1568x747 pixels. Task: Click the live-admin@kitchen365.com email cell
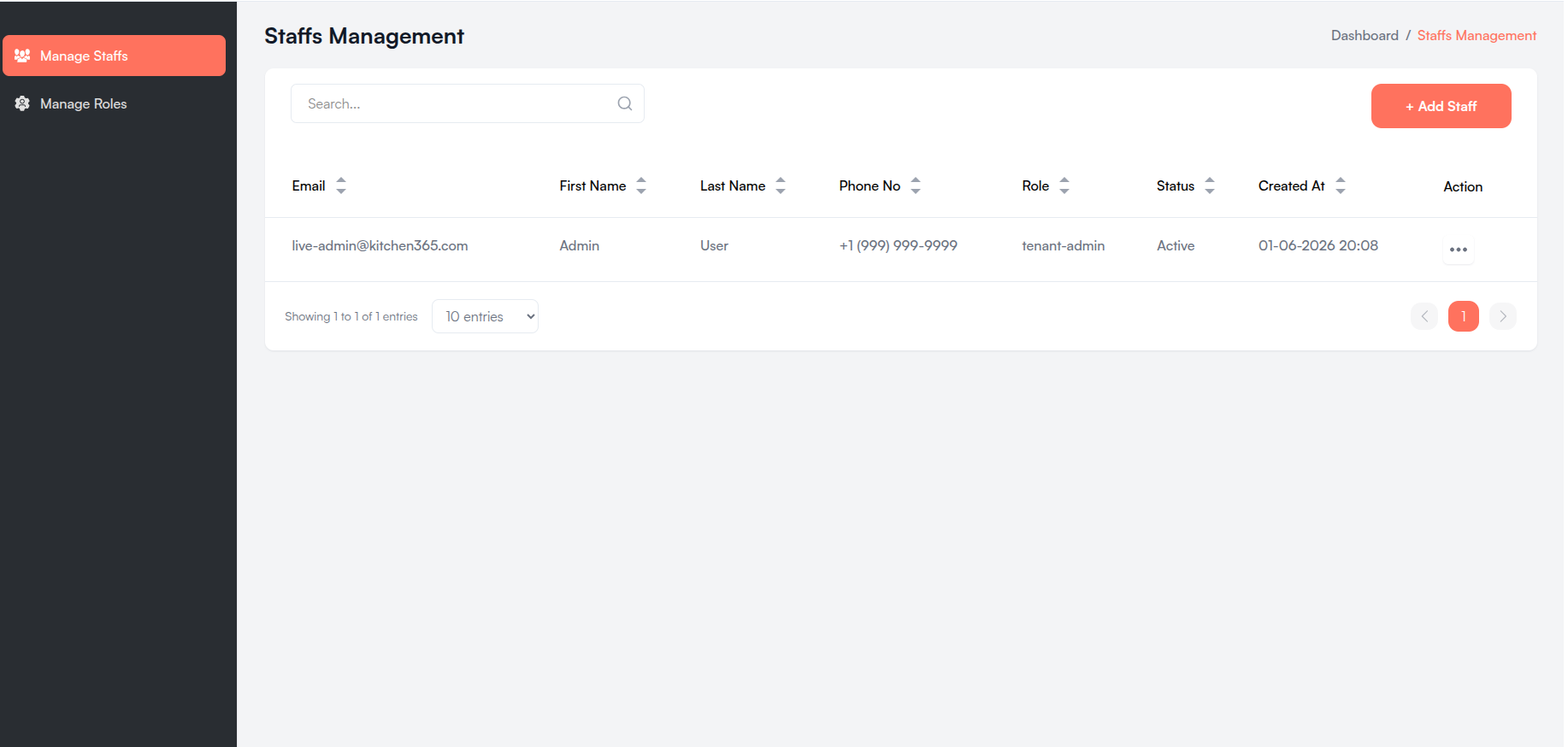(x=380, y=246)
